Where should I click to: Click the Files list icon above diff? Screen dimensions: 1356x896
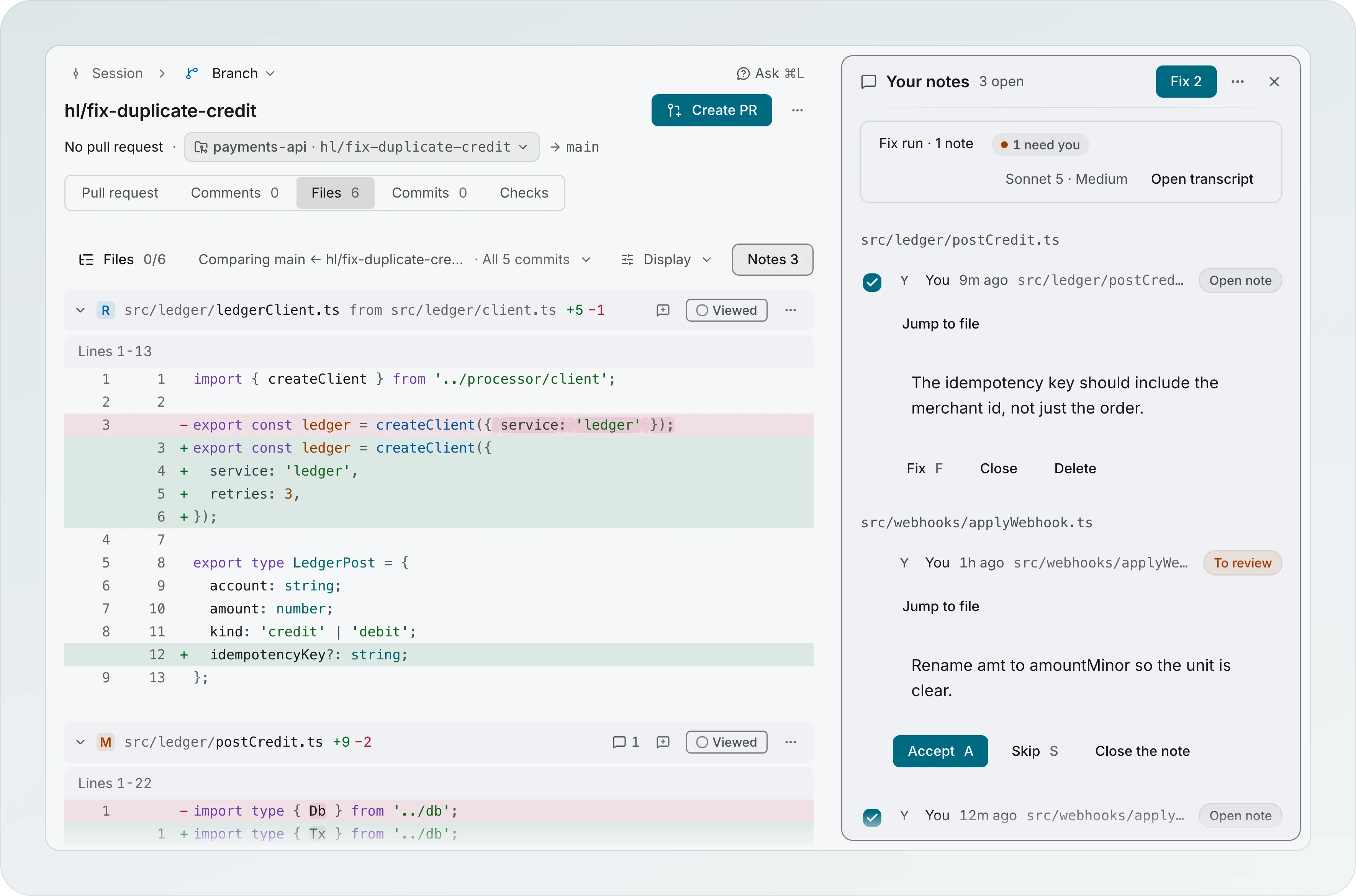coord(86,260)
